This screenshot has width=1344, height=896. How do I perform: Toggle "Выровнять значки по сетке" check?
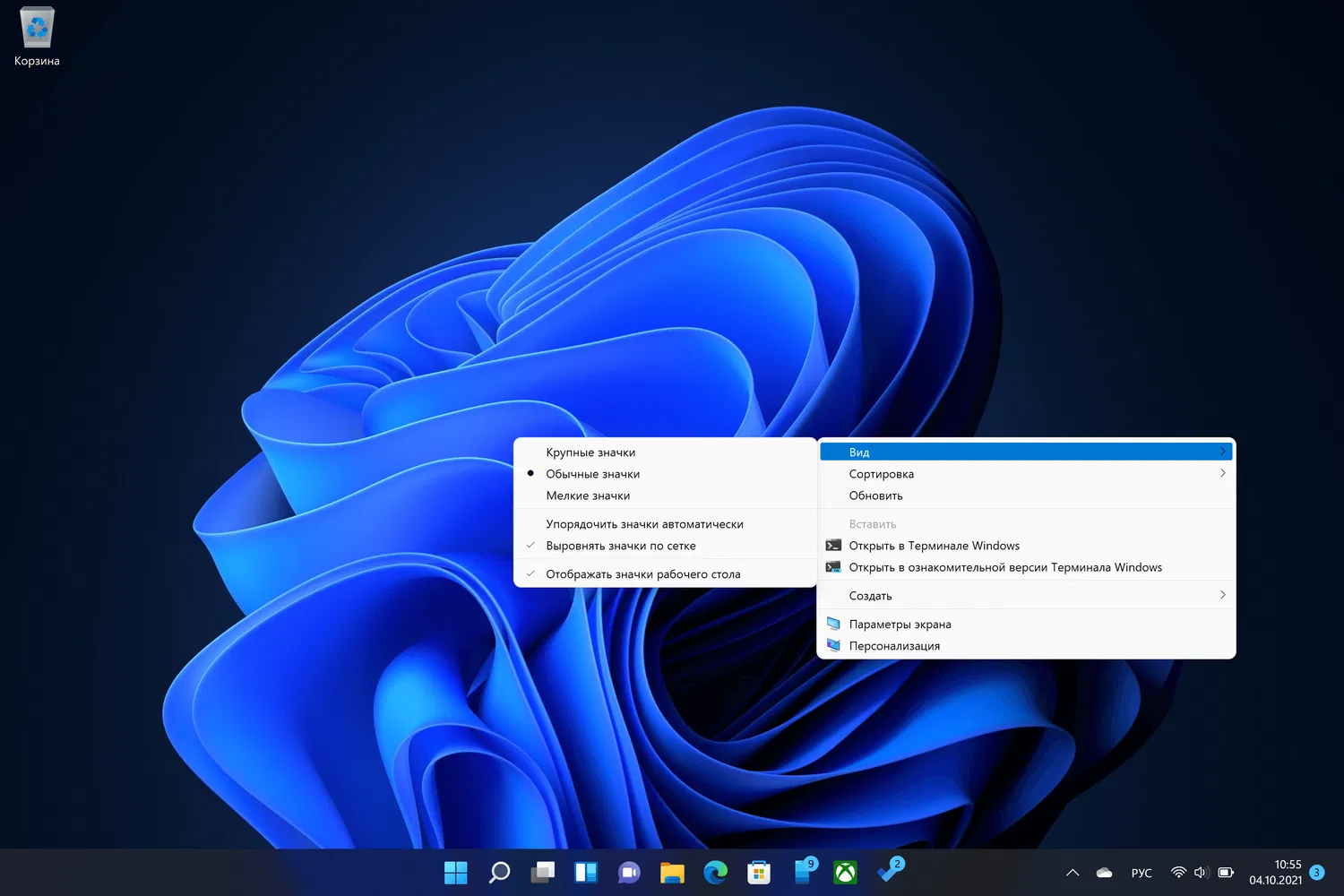[x=620, y=546]
